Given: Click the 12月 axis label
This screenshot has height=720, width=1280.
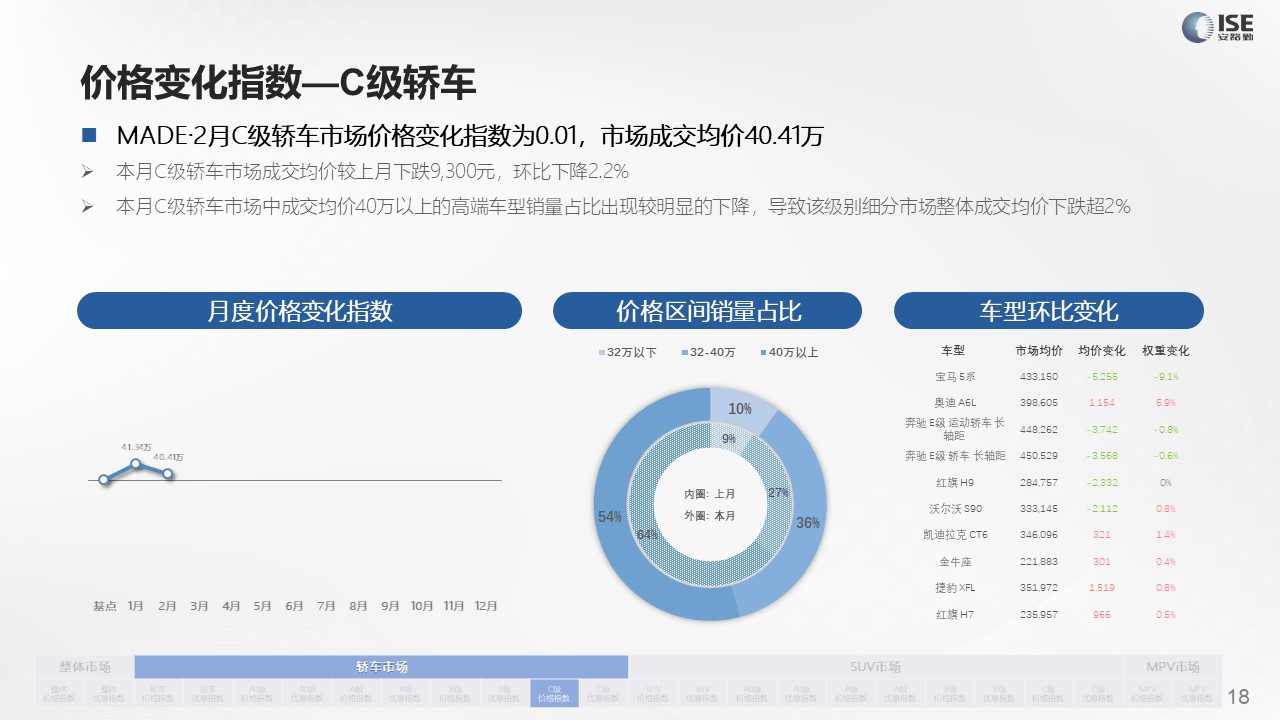Looking at the screenshot, I should pyautogui.click(x=485, y=606).
